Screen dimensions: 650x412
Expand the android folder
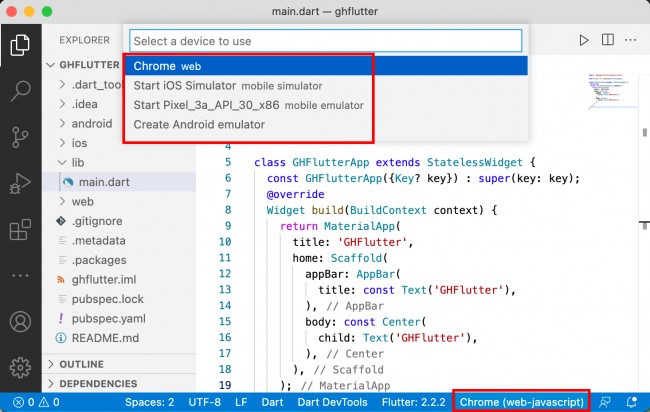tap(91, 124)
